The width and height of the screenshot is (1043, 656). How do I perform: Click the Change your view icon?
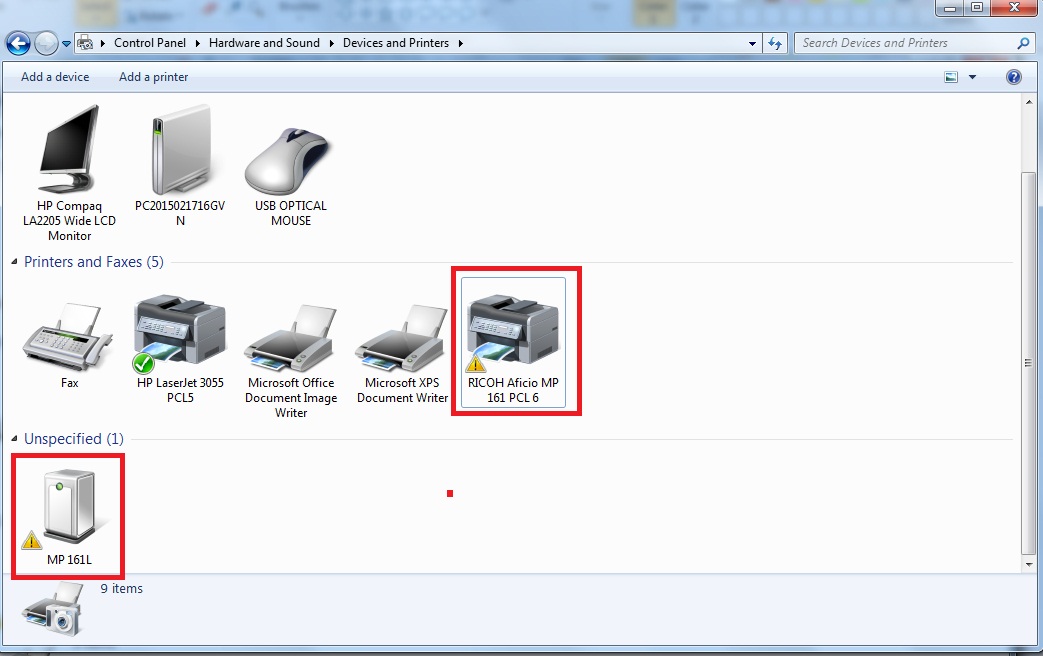click(951, 77)
